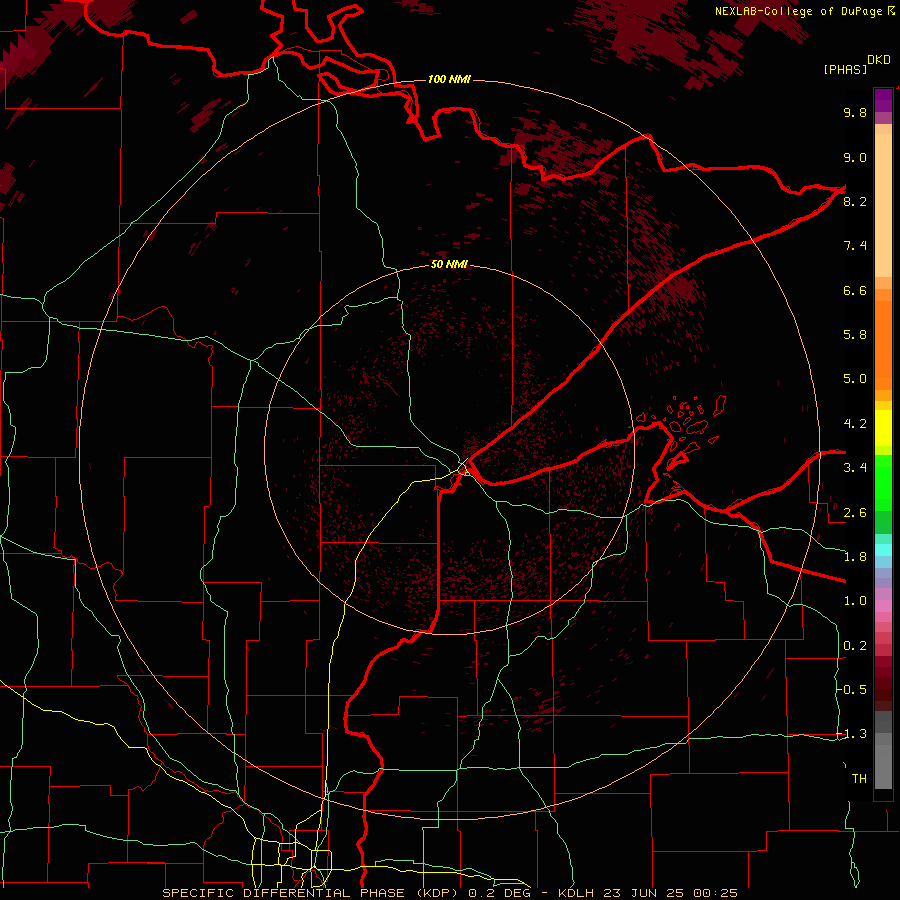
Task: Click the 2.6 scale value
Action: tap(855, 513)
